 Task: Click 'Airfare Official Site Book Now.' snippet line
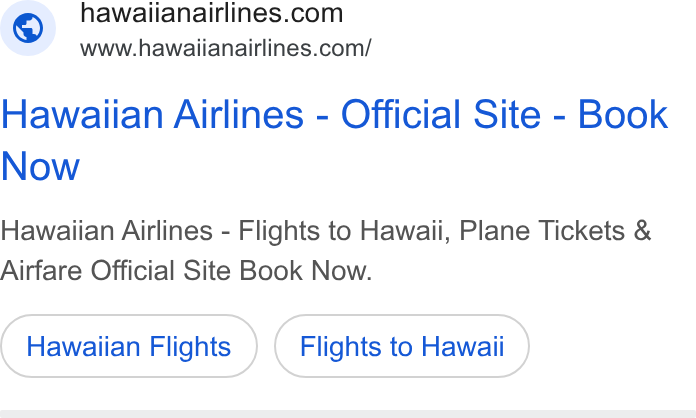186,271
